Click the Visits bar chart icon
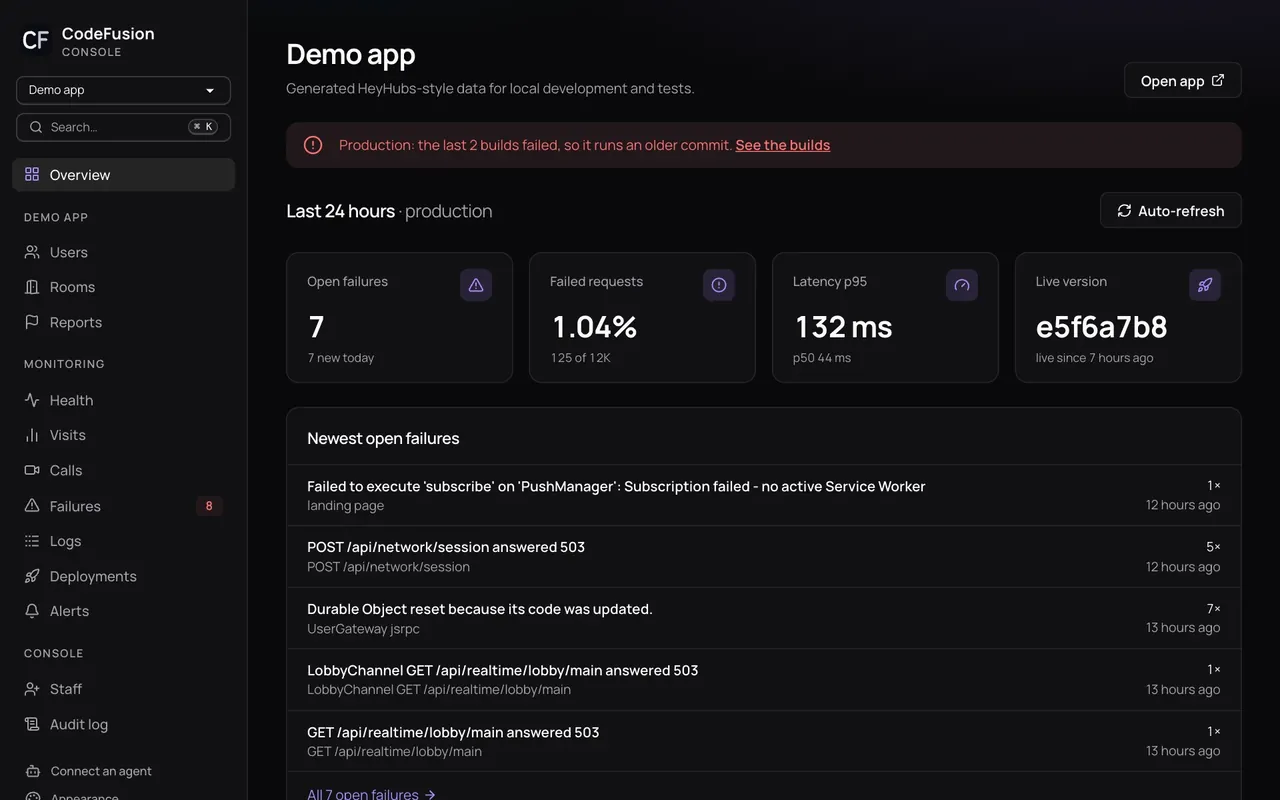Image resolution: width=1280 pixels, height=800 pixels. click(32, 435)
